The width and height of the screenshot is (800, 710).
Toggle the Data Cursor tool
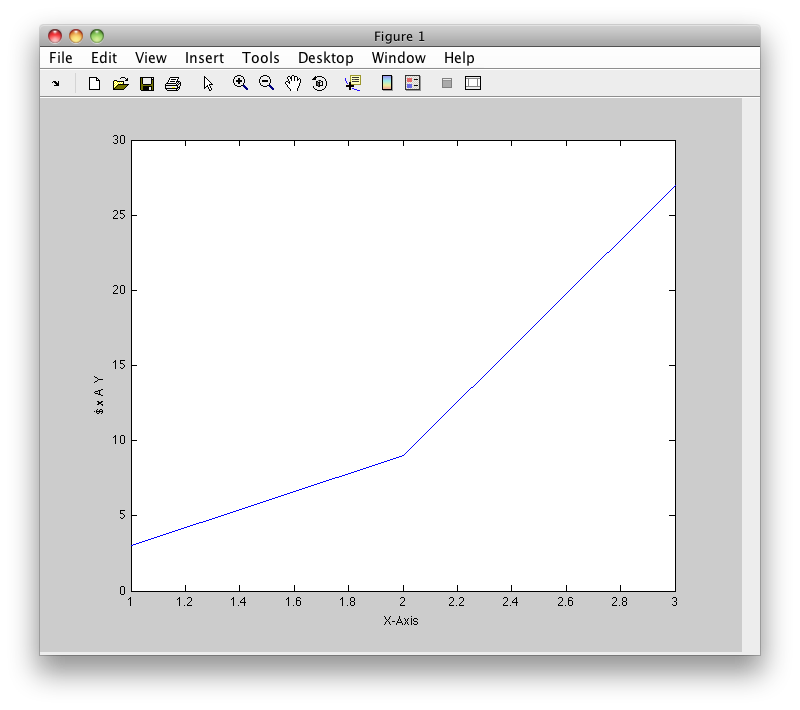[352, 84]
